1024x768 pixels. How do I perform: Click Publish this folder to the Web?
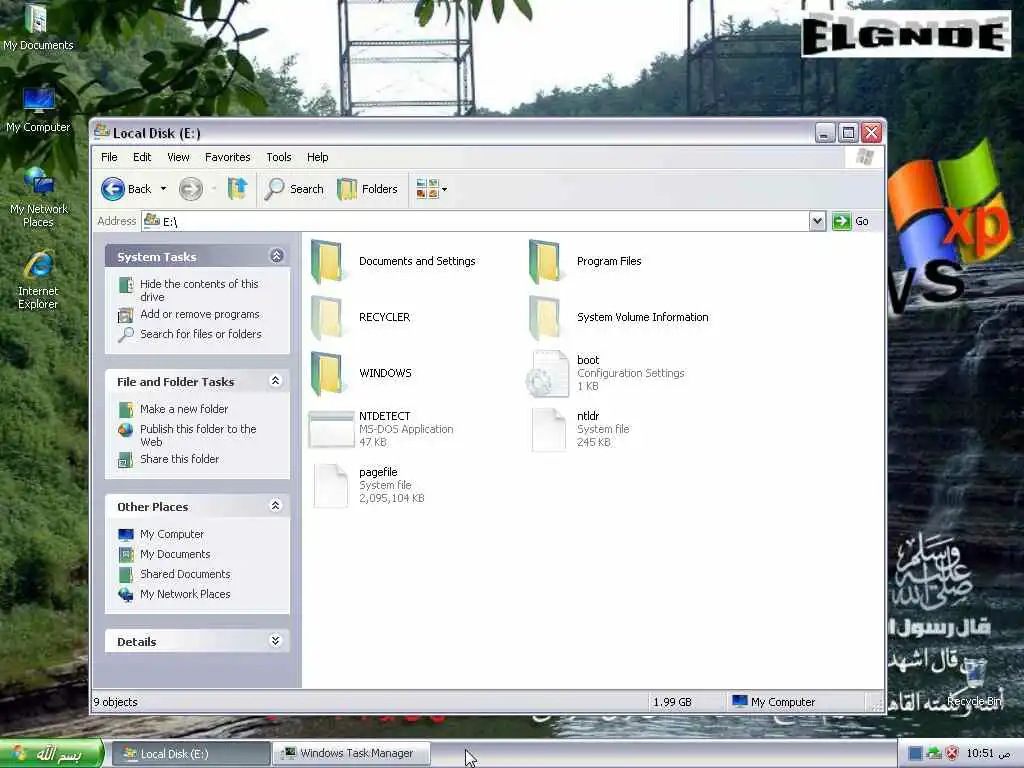pos(198,435)
